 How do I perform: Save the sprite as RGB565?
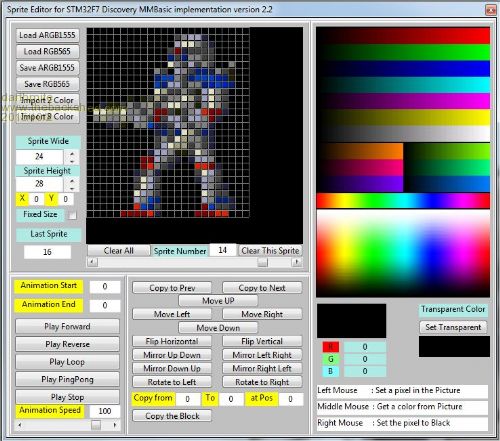[47, 84]
